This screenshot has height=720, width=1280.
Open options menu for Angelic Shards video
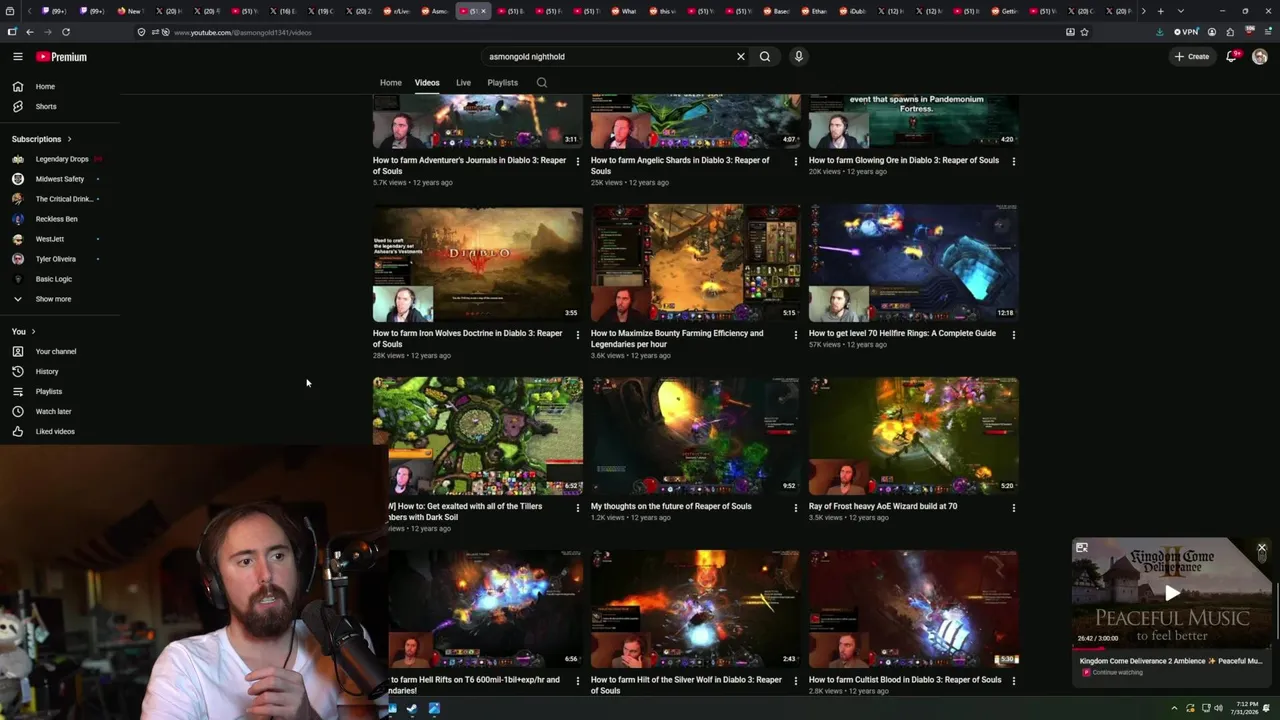[x=796, y=161]
